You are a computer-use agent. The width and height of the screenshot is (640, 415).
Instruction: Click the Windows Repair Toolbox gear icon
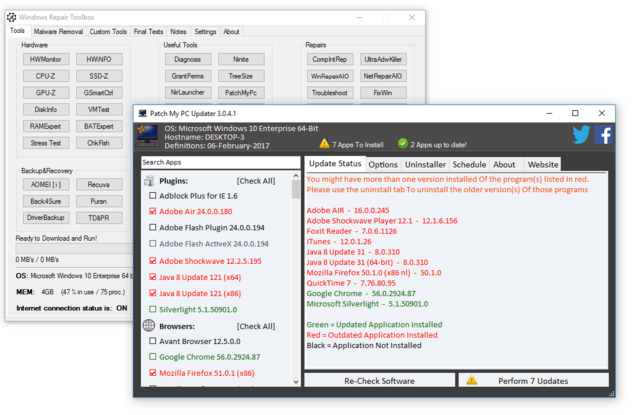coord(11,17)
